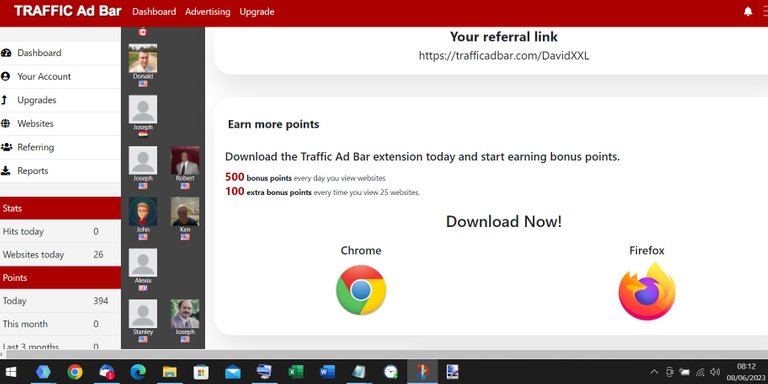Click the Referring people icon
768x384 pixels.
(6, 147)
